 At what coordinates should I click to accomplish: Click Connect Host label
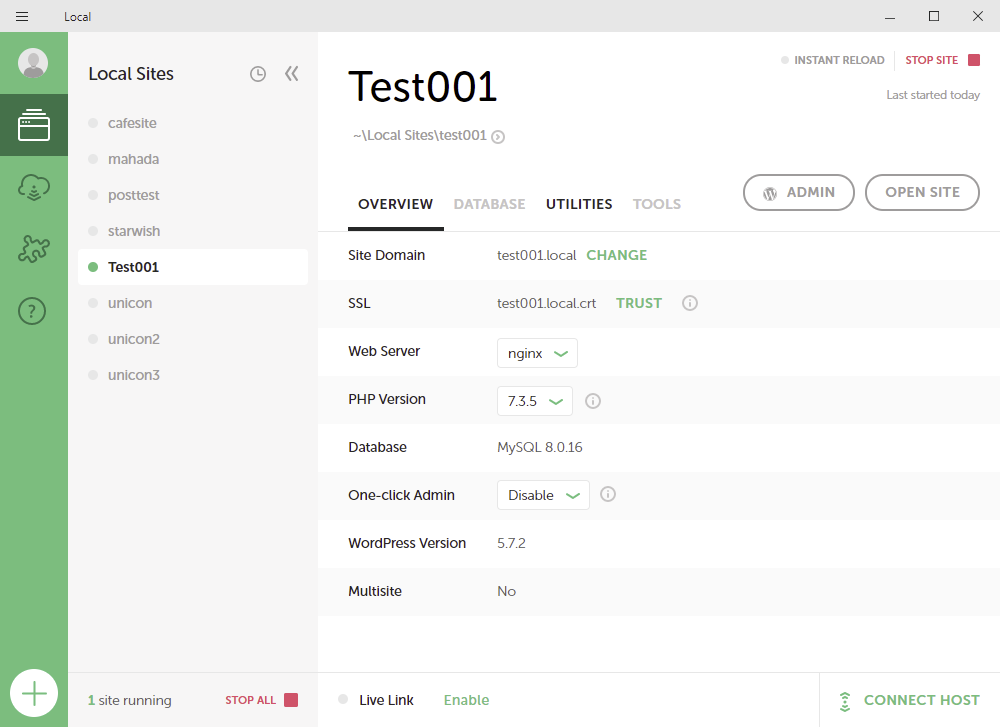tap(922, 700)
